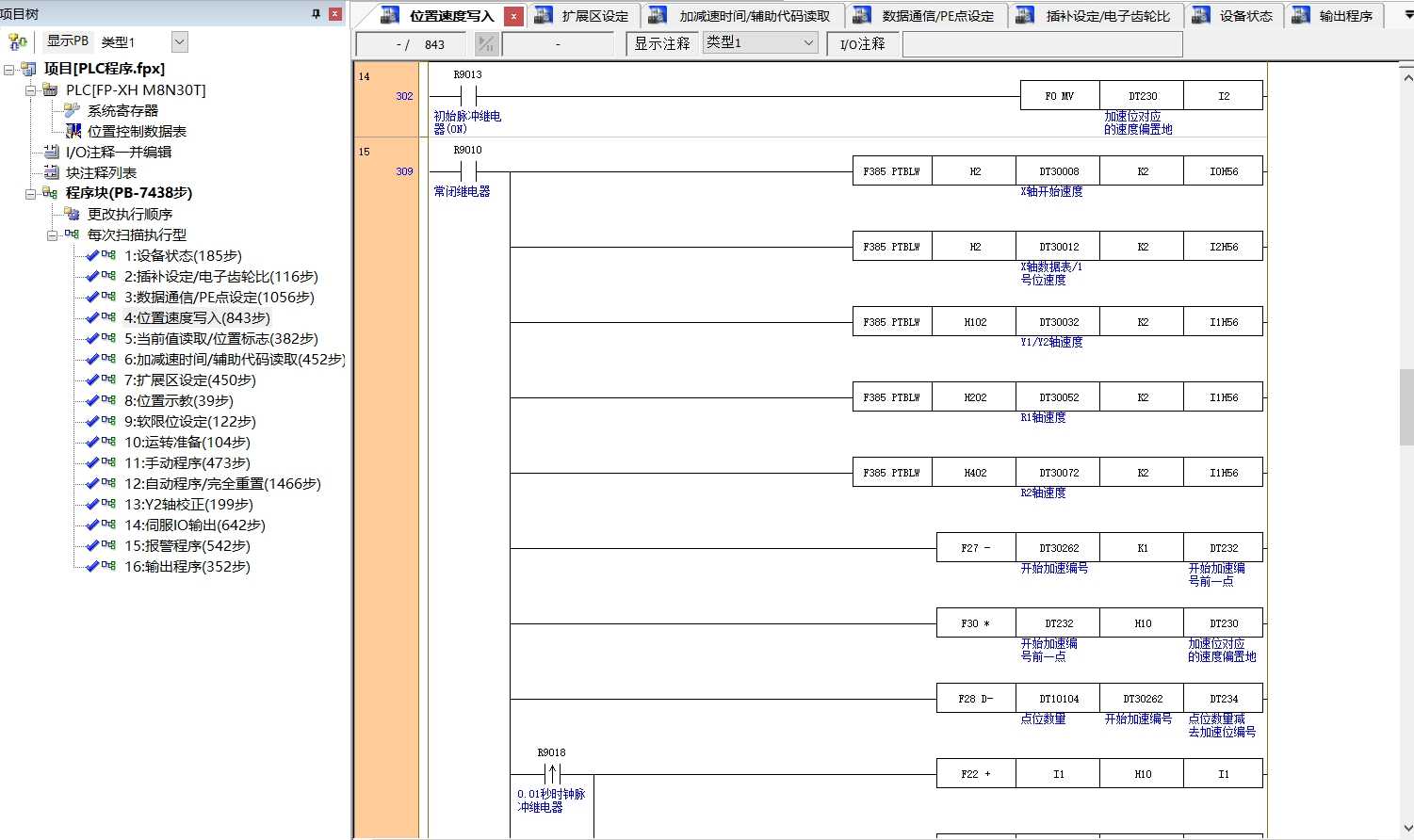This screenshot has width=1414, height=840.
Task: Open I/O注释一并编辑 item
Action: [x=119, y=152]
